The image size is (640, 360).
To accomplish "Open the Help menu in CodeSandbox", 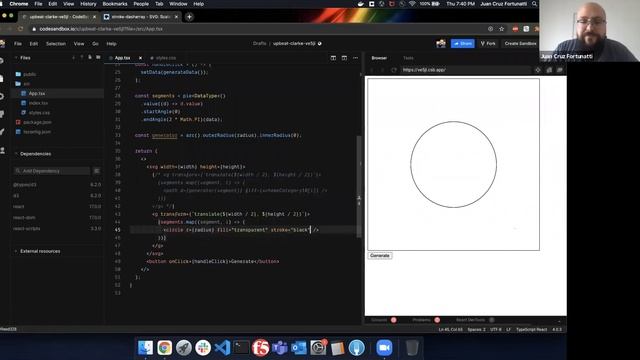I will click(111, 44).
